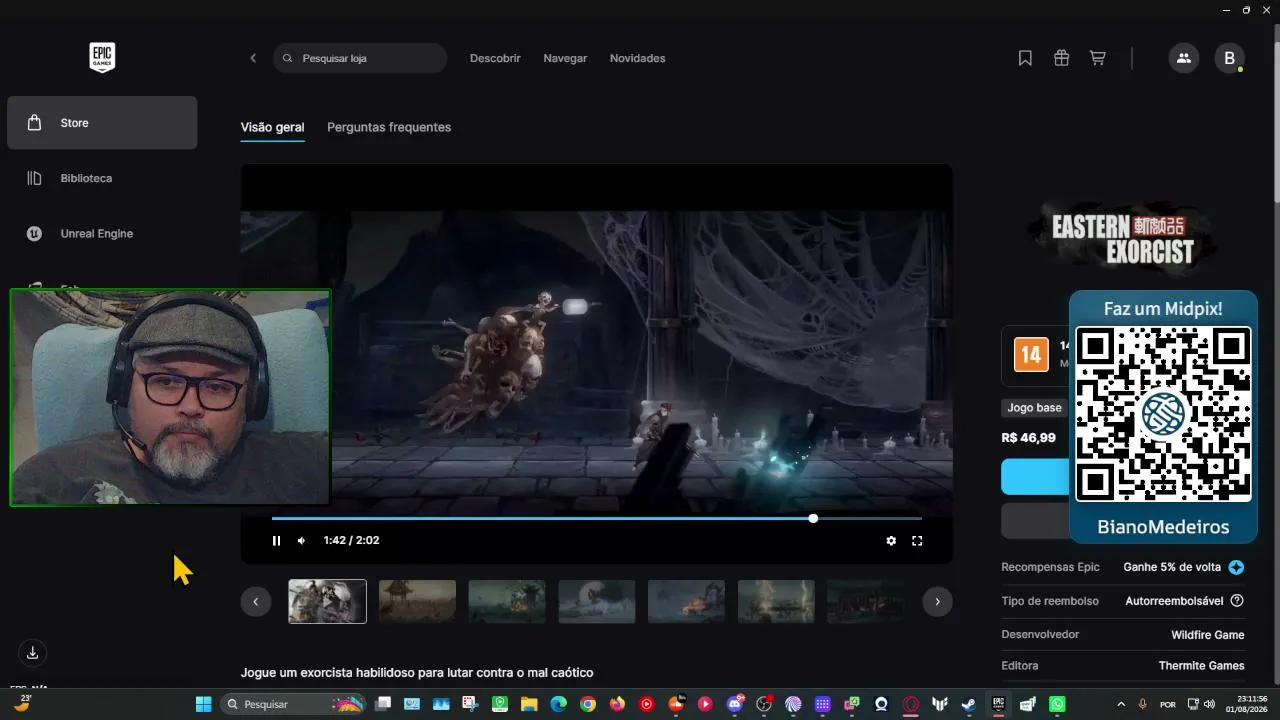The height and width of the screenshot is (720, 1280).
Task: Select the second media thumbnail
Action: click(x=417, y=601)
